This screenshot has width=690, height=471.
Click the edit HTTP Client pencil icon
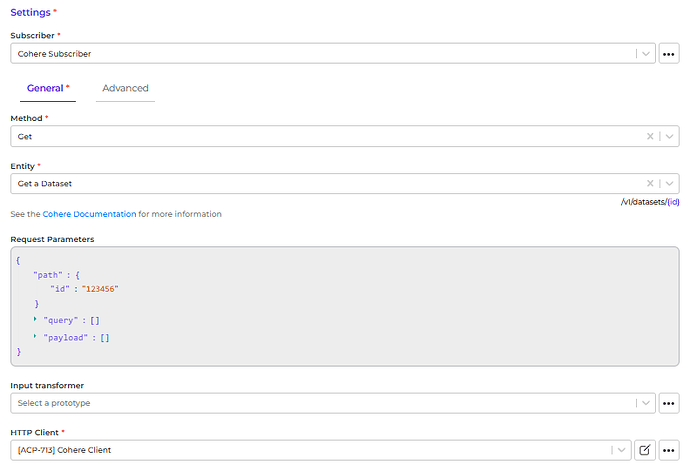(x=645, y=450)
